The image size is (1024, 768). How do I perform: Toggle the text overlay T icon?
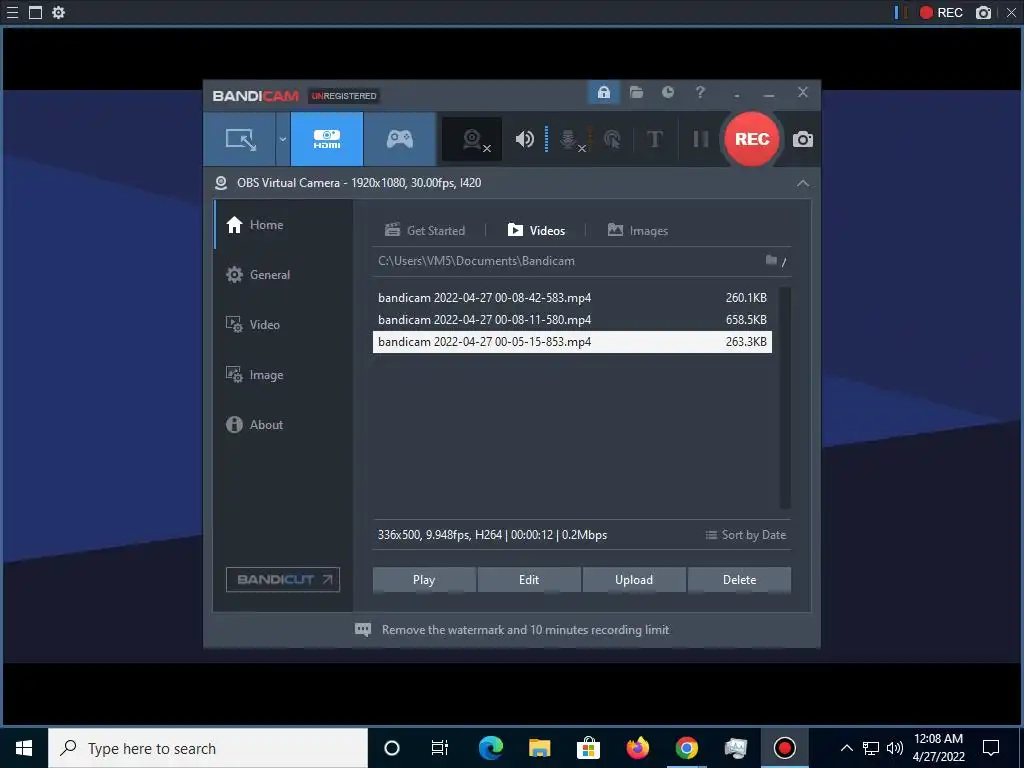pyautogui.click(x=654, y=139)
